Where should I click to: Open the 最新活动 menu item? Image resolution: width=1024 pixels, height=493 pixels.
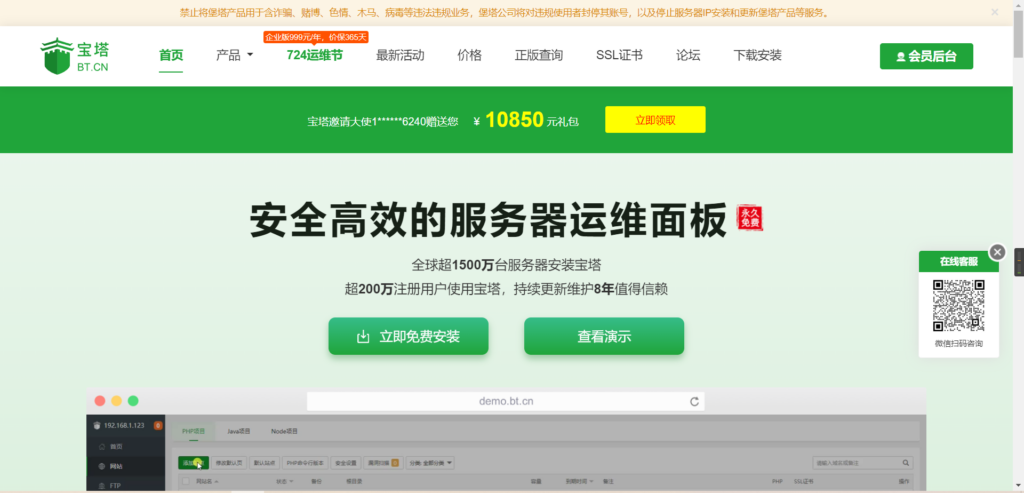pyautogui.click(x=400, y=55)
